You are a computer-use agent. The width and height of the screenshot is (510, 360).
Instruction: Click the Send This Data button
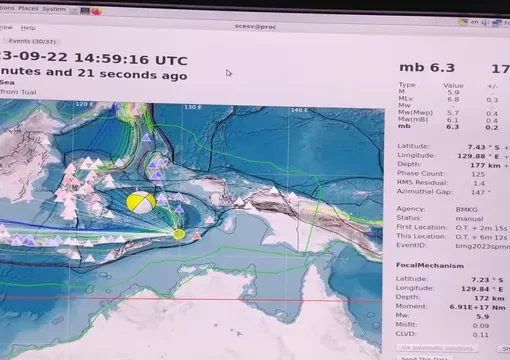425,358
